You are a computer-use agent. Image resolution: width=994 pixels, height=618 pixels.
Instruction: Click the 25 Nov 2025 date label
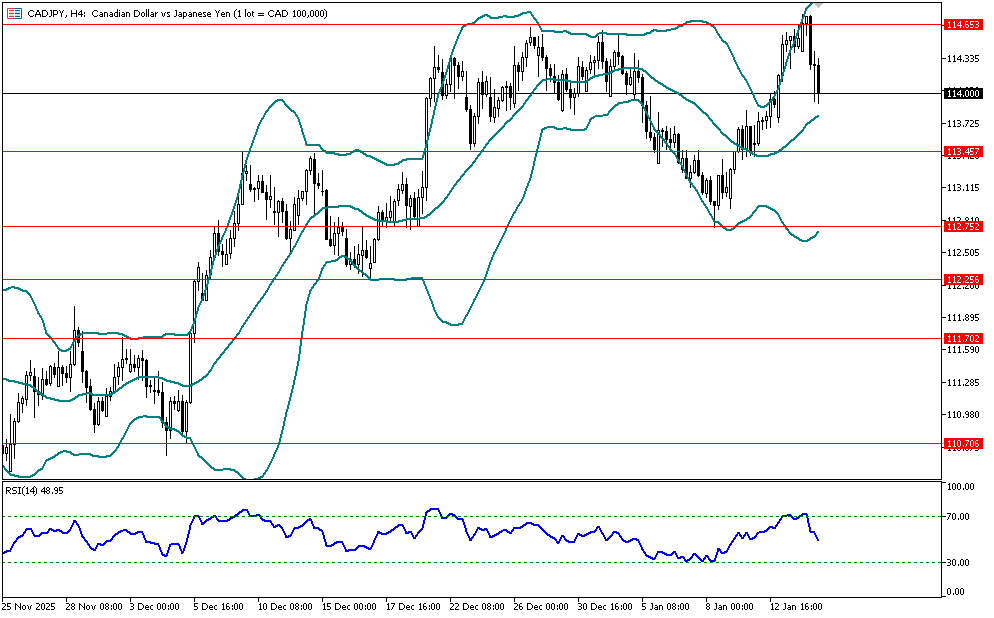pos(27,606)
